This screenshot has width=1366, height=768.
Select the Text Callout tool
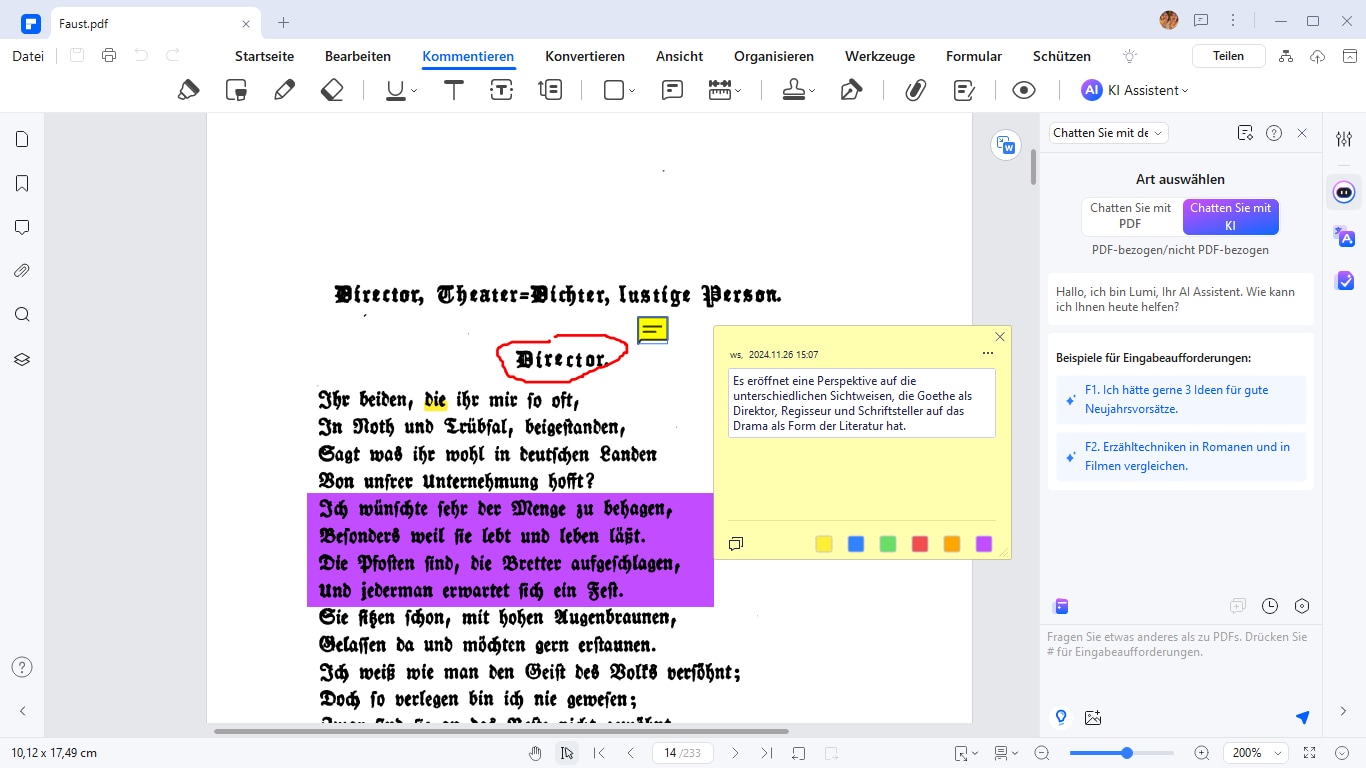[550, 90]
